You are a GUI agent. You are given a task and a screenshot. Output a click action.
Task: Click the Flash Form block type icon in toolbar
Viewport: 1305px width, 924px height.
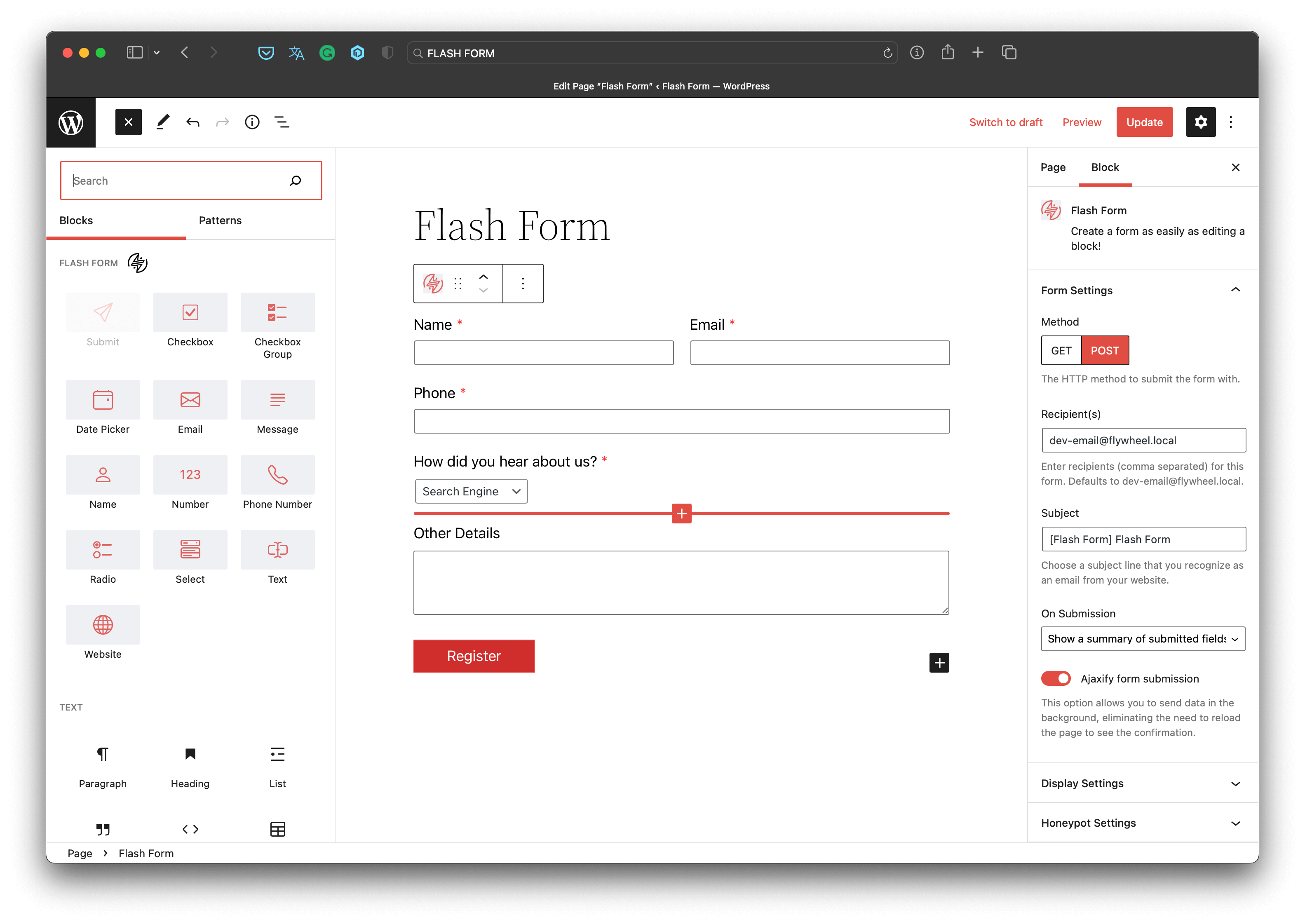(x=433, y=284)
